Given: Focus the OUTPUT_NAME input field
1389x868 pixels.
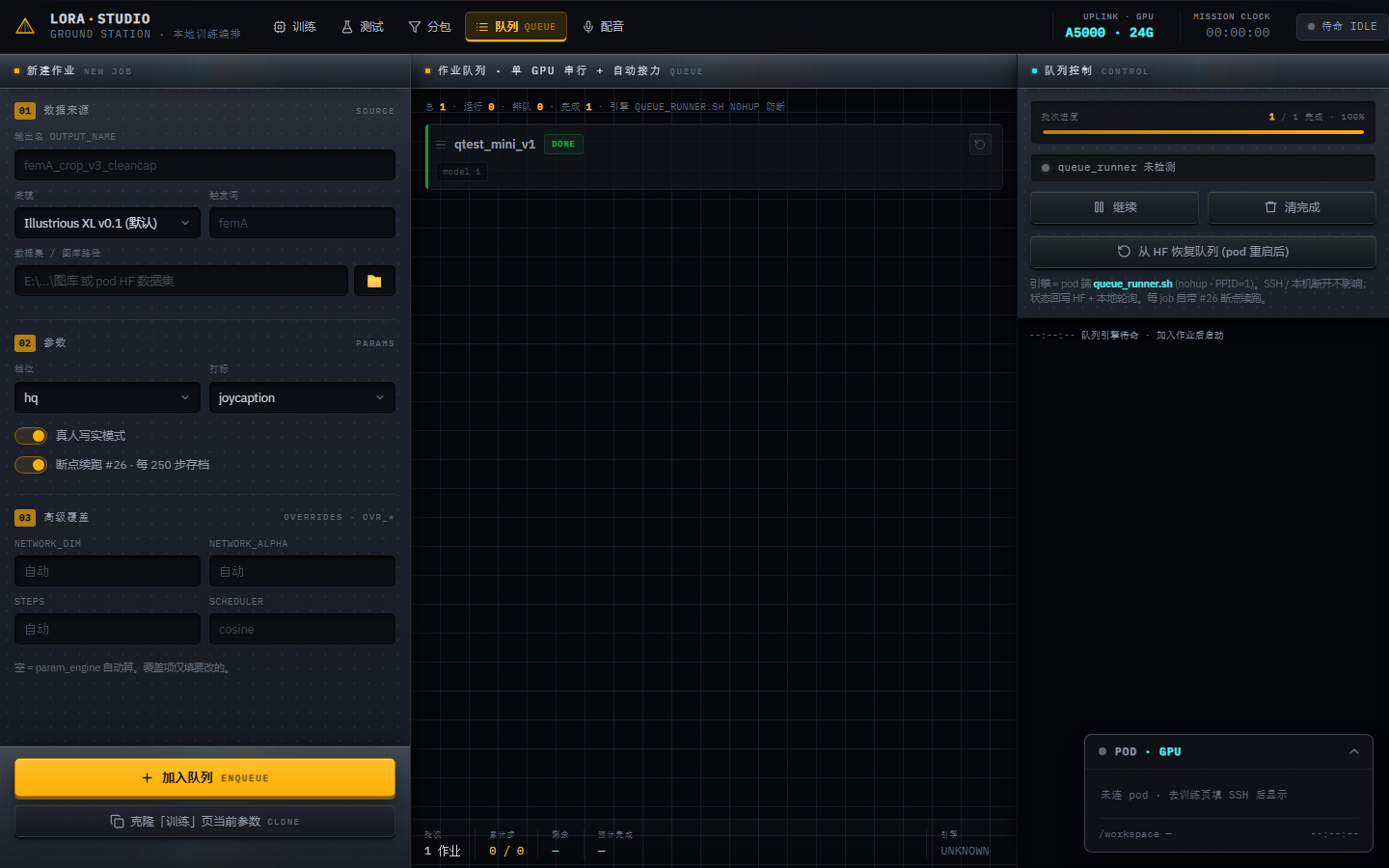Looking at the screenshot, I should (x=204, y=165).
